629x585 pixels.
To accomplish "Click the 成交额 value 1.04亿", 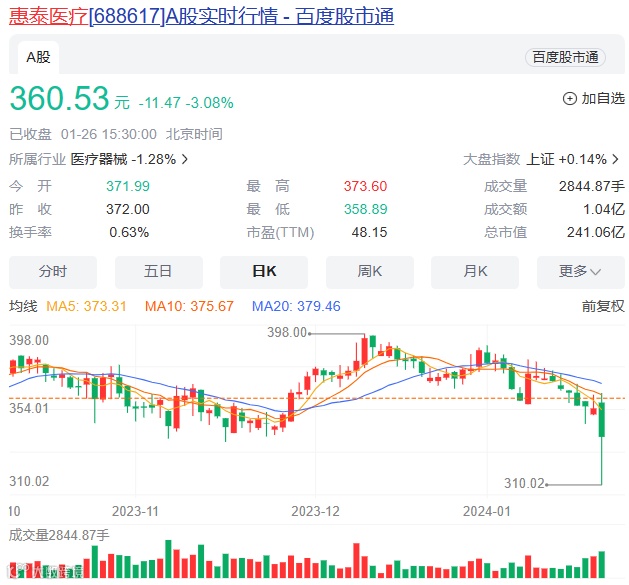I will (x=603, y=209).
